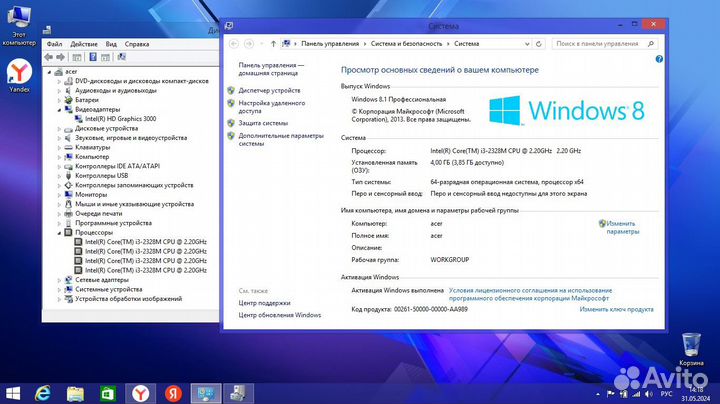Open the Yandex browser desktop icon

point(19,76)
